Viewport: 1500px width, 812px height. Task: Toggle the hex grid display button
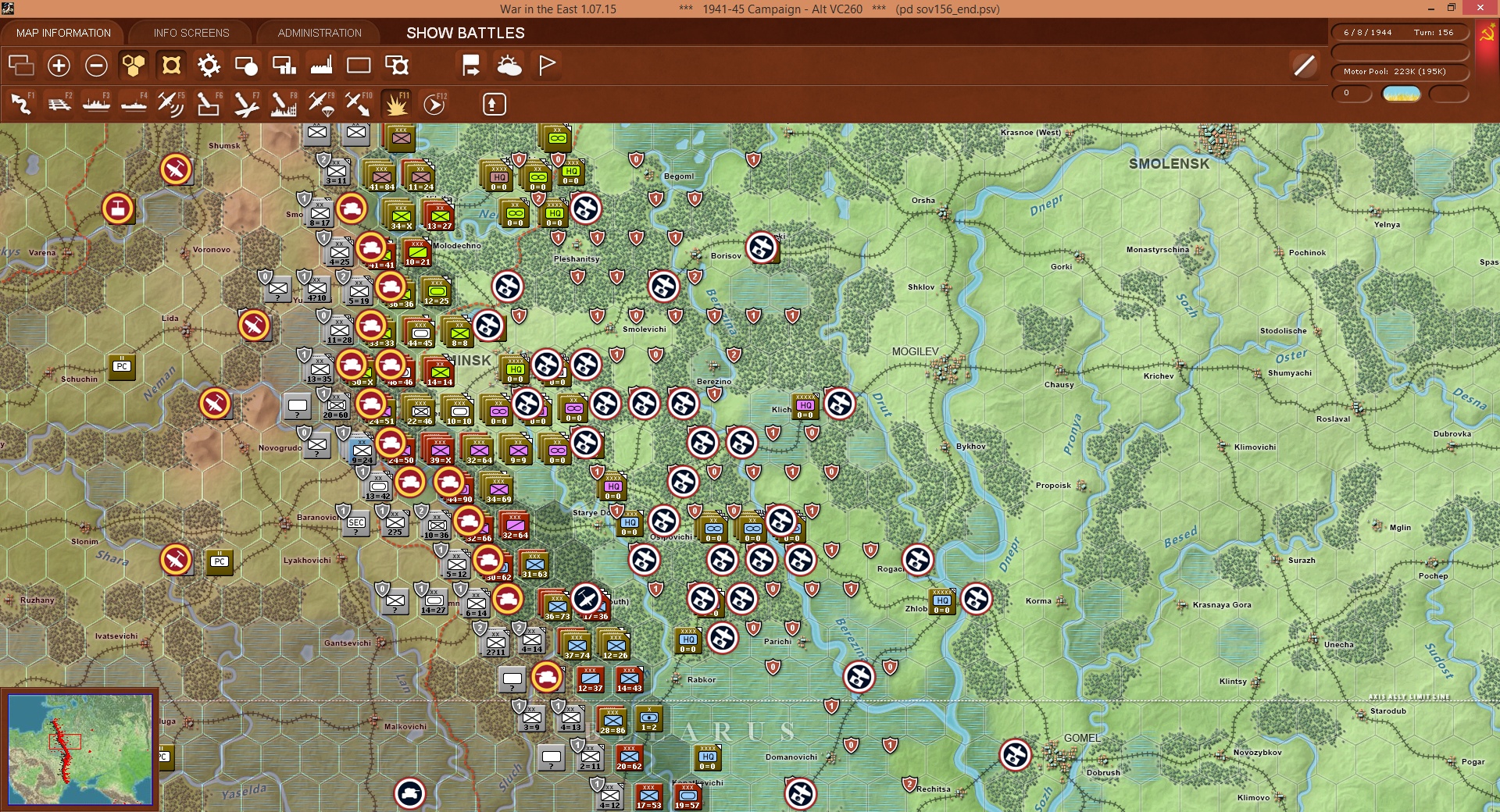pyautogui.click(x=134, y=66)
